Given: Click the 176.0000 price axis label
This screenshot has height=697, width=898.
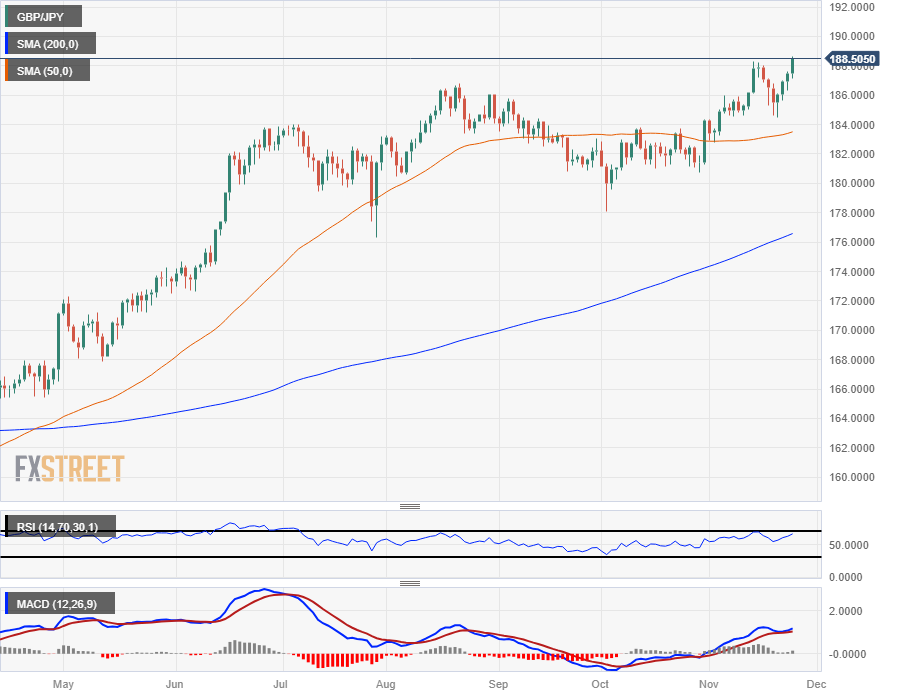Looking at the screenshot, I should pos(852,242).
